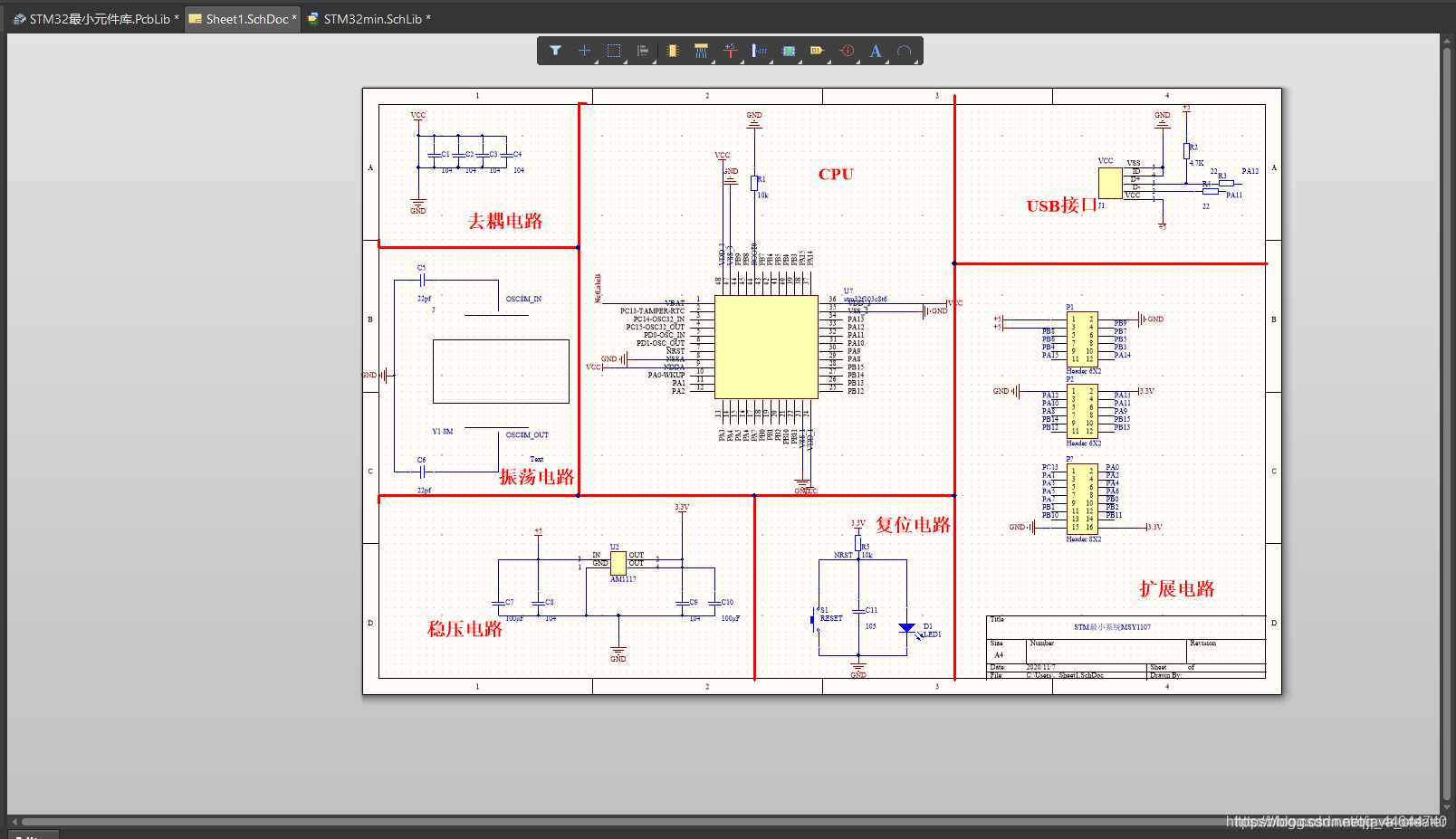Viewport: 1456px width, 839px height.
Task: Select the 扩展电路 label
Action: (x=1177, y=589)
